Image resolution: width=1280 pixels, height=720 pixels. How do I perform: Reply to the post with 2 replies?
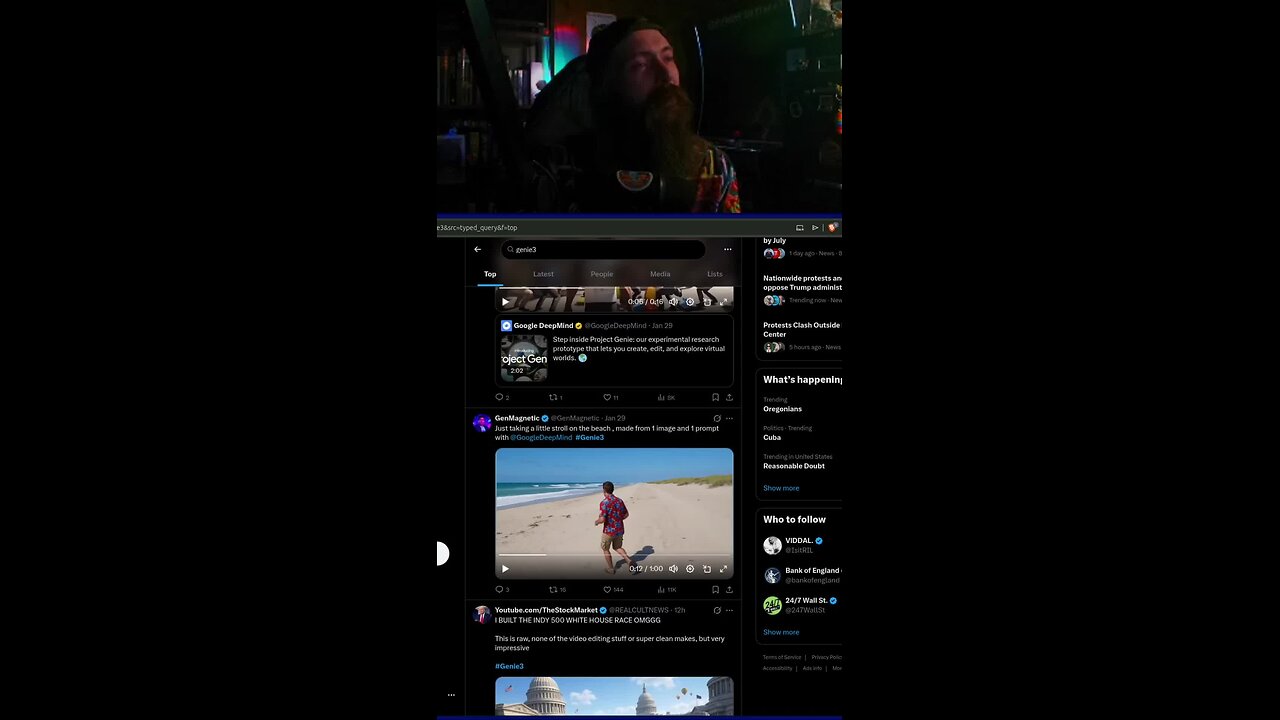(502, 397)
